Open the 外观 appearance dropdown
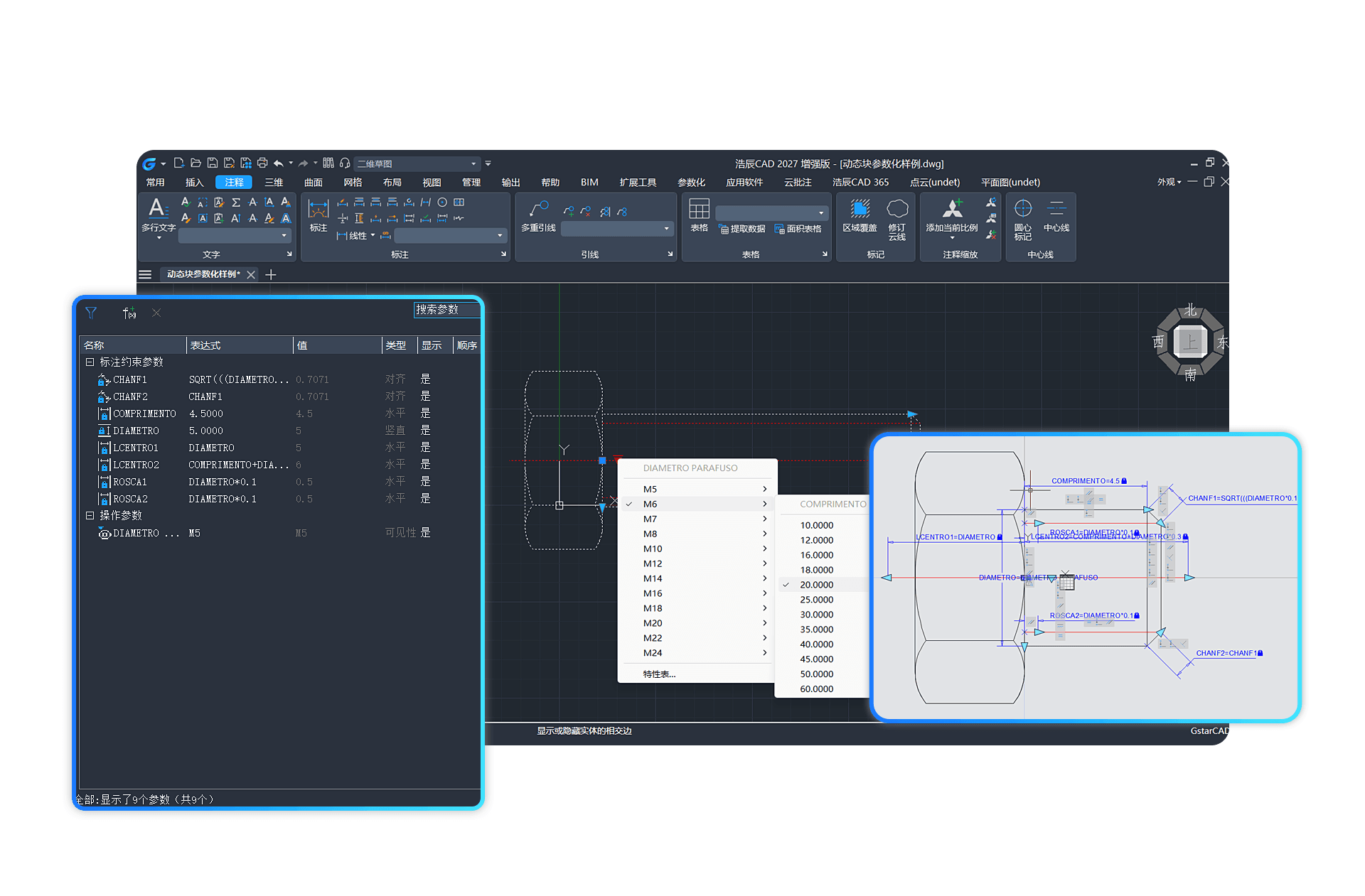Viewport: 1365px width, 896px height. pos(1169,182)
